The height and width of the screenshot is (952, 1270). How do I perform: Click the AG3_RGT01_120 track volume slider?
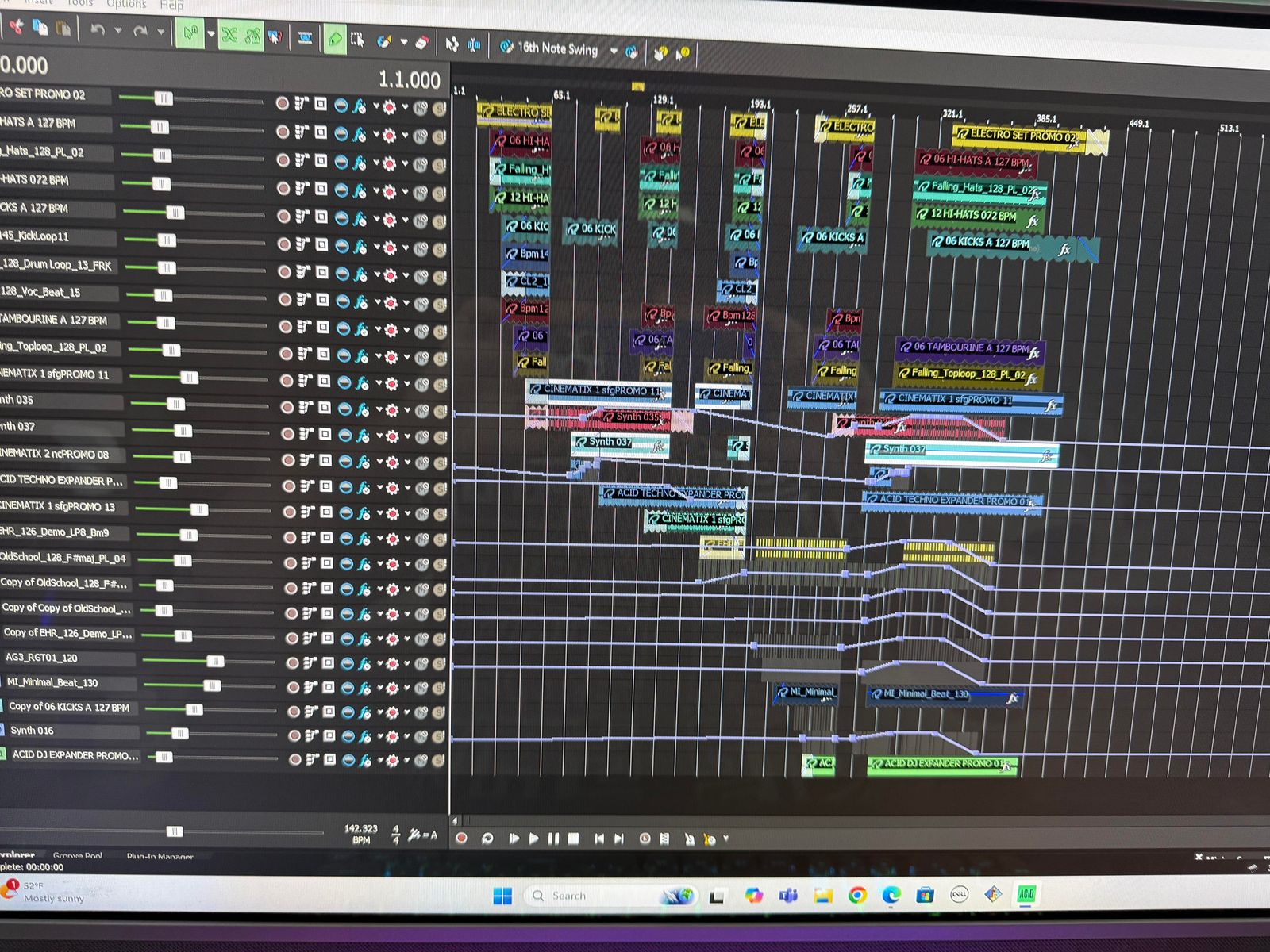(x=214, y=661)
